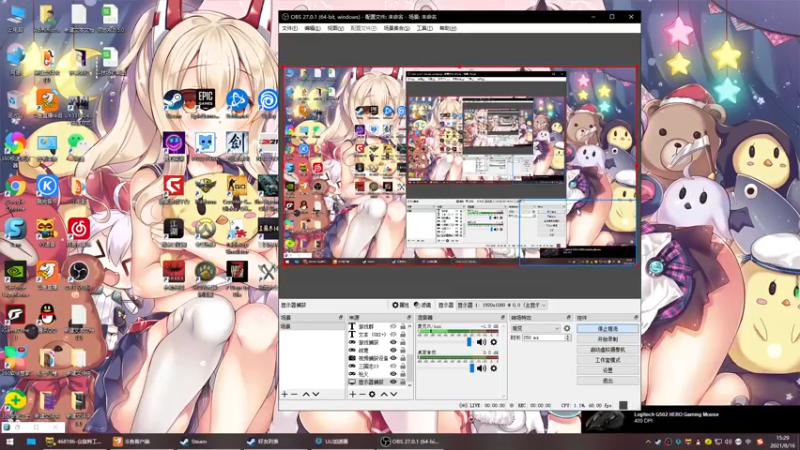The width and height of the screenshot is (800, 450).
Task: Mute the Mic/Aux speaker icon
Action: tap(481, 342)
